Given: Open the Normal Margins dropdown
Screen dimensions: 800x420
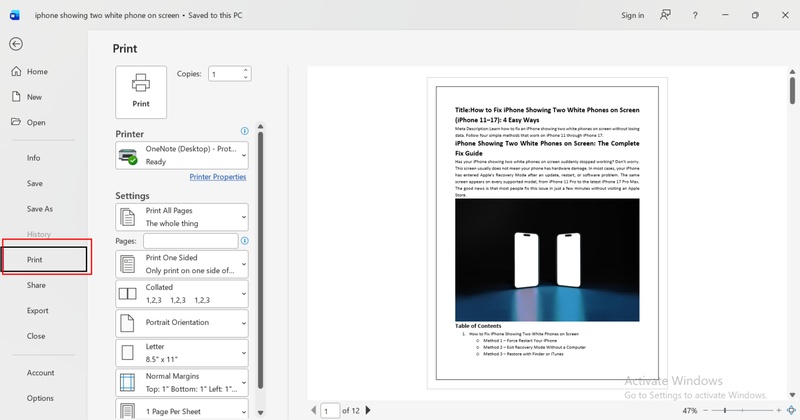Looking at the screenshot, I should coord(182,382).
